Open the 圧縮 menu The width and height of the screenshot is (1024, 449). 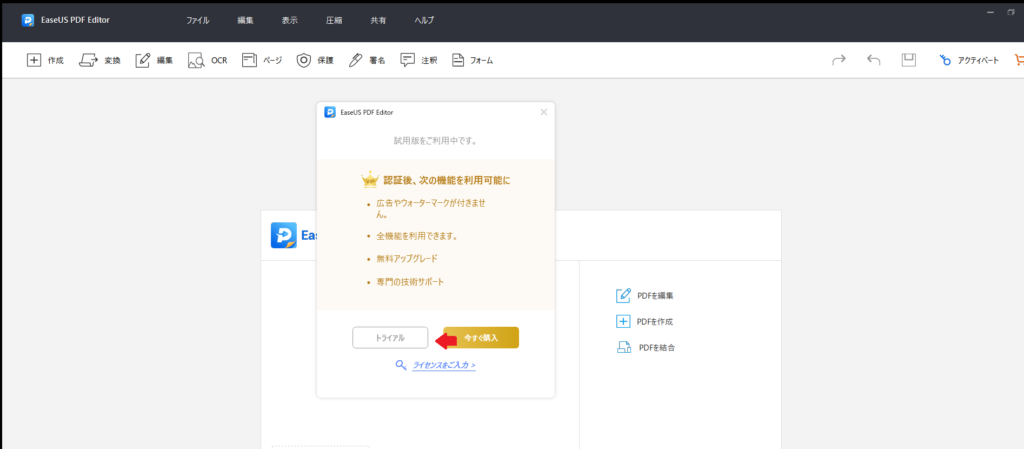pos(334,20)
